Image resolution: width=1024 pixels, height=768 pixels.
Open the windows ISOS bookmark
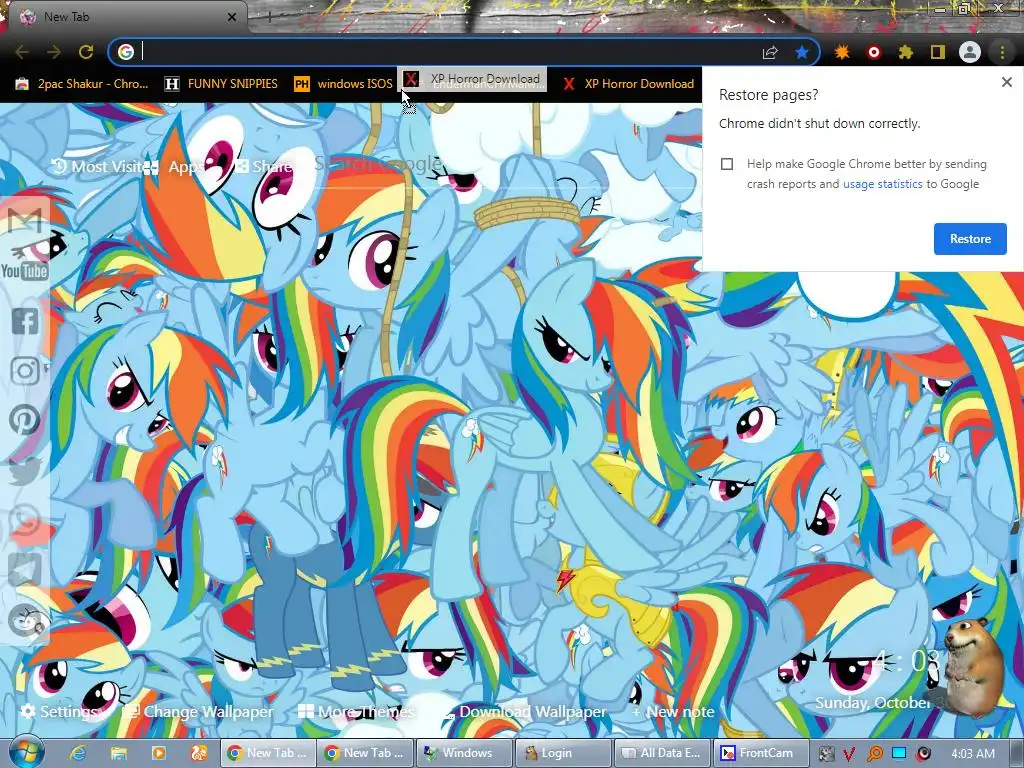pyautogui.click(x=344, y=84)
